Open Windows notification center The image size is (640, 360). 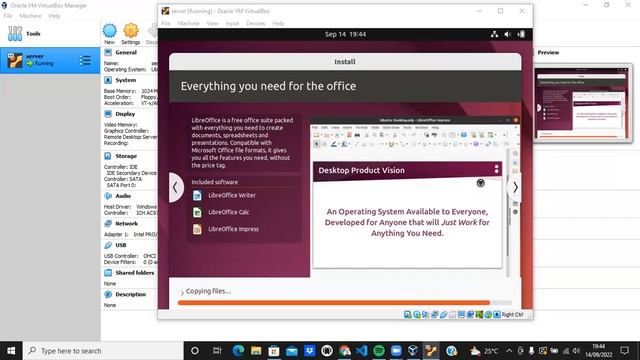624,351
